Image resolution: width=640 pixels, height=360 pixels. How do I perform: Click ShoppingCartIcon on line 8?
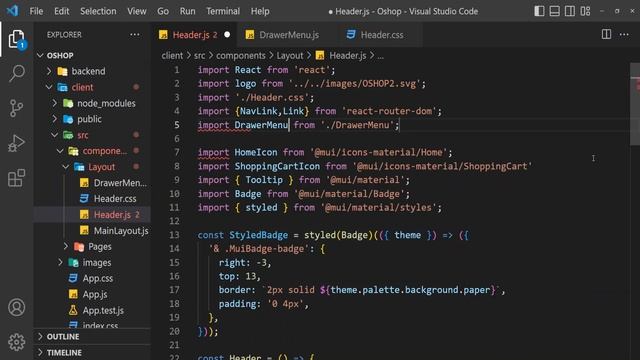point(277,167)
